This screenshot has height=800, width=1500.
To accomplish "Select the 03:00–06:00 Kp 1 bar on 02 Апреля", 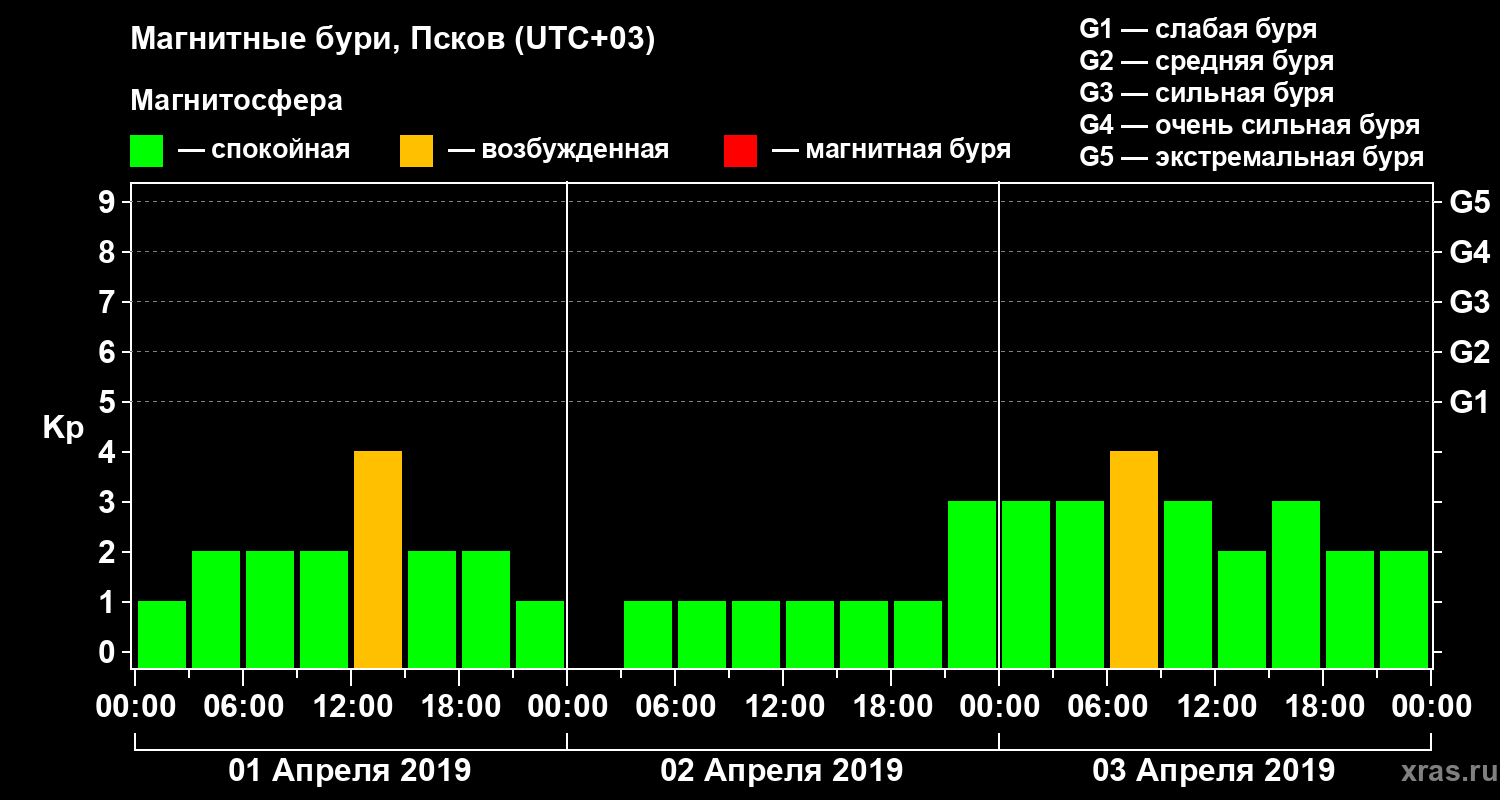I will 648,635.
